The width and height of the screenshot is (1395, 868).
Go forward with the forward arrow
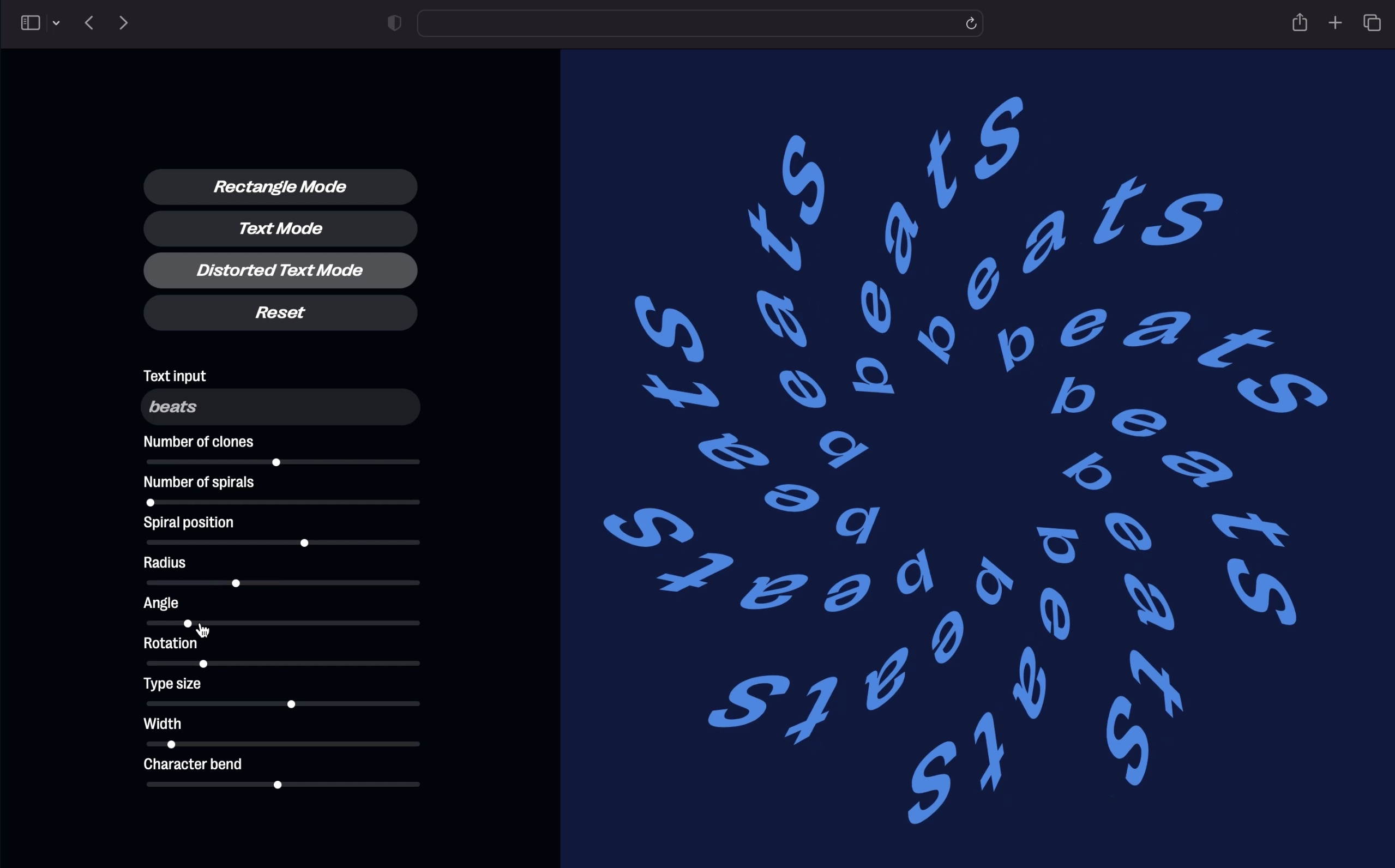point(123,23)
